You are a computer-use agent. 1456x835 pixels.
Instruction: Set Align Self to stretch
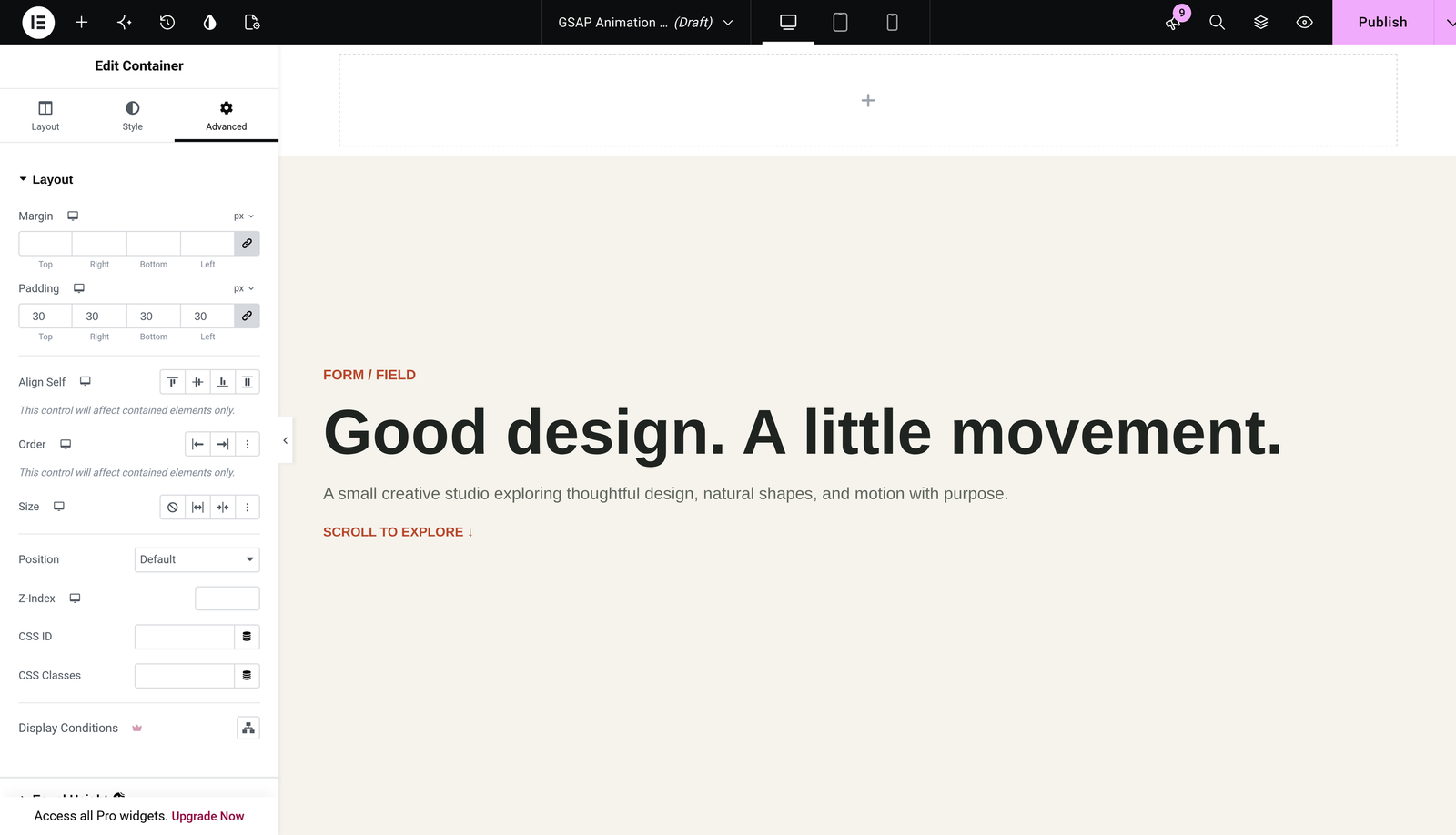pyautogui.click(x=248, y=382)
